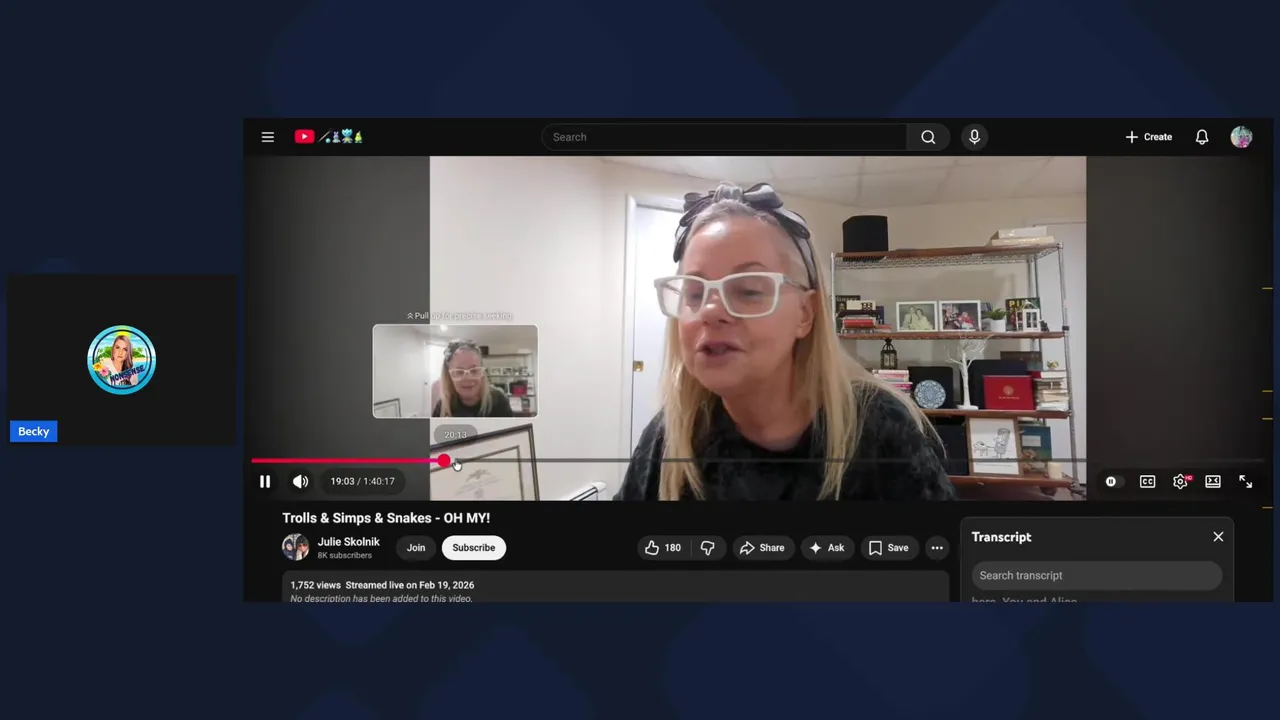Close the Transcript panel
This screenshot has height=720, width=1280.
tap(1218, 537)
